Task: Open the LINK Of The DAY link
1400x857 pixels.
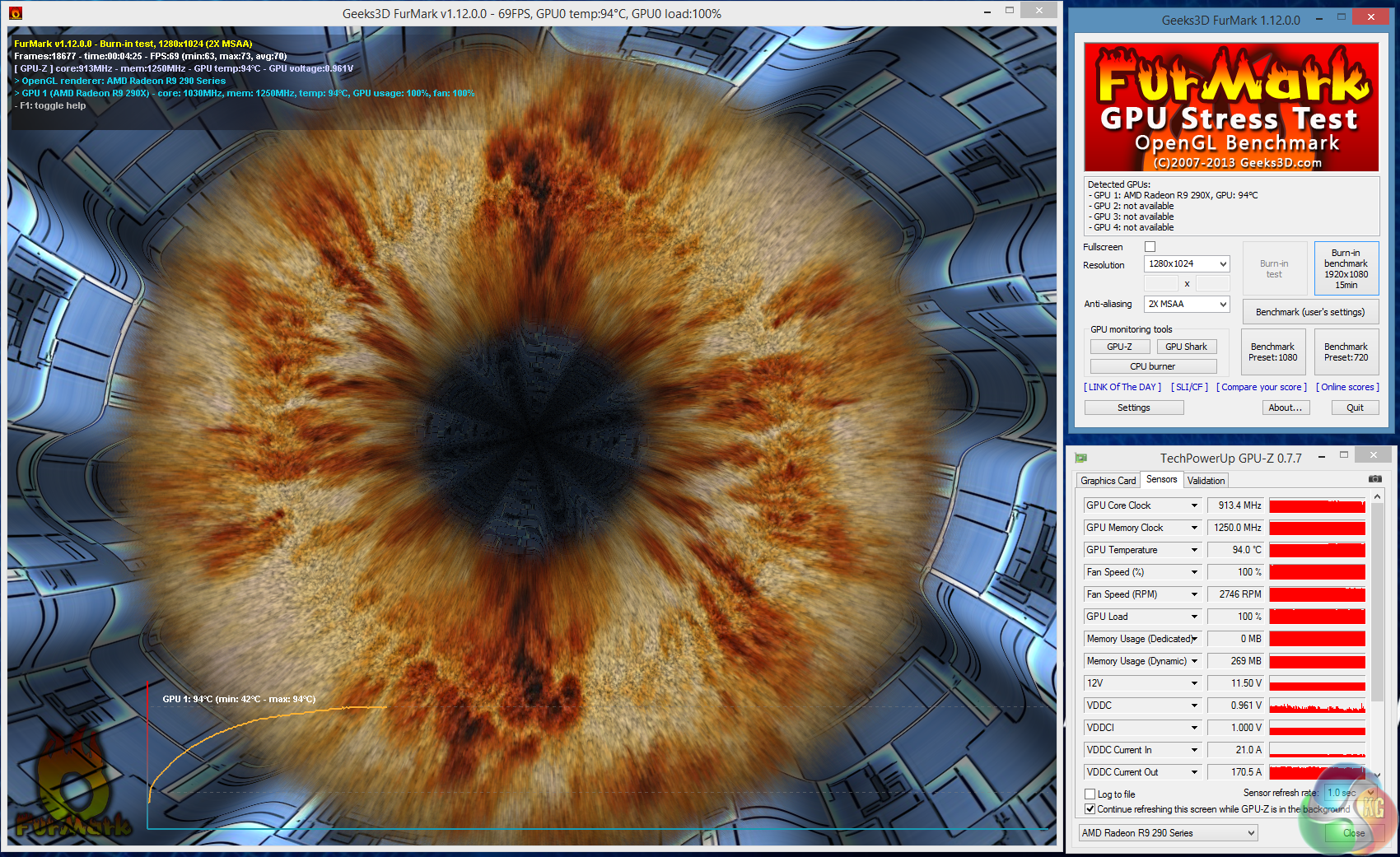Action: coord(1122,387)
